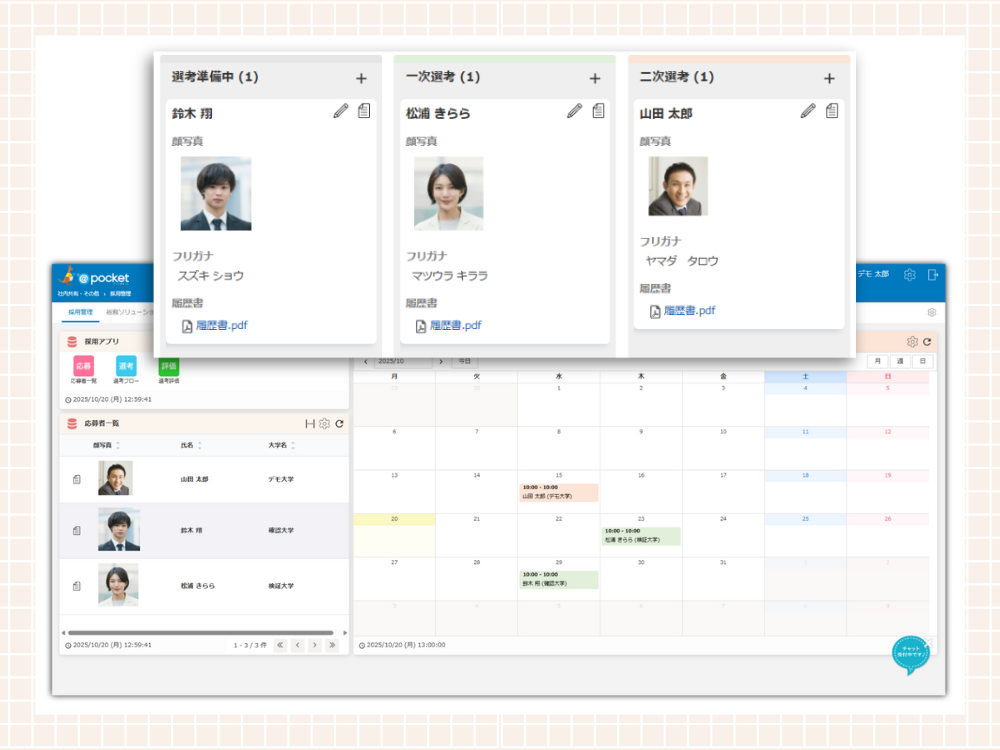
Task: Switch the calendar to 週 view
Action: tap(900, 361)
